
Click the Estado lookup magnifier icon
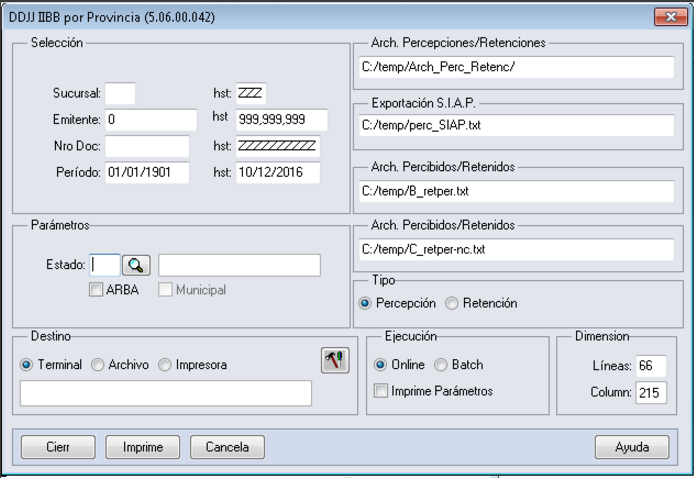[136, 265]
